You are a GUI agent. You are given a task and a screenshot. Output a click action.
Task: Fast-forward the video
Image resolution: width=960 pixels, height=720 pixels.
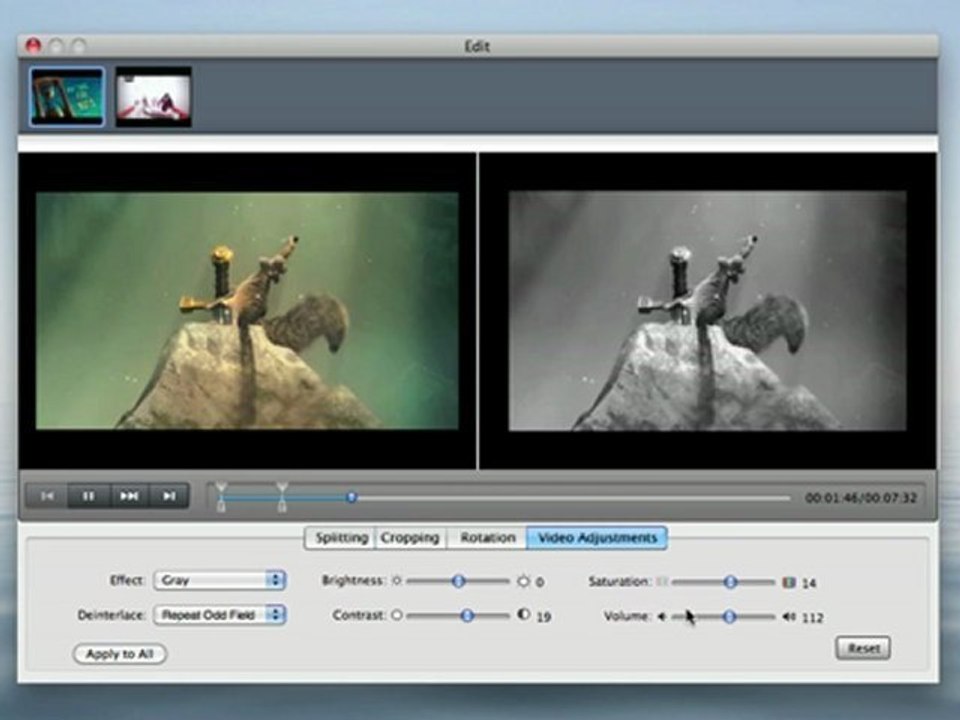click(129, 496)
